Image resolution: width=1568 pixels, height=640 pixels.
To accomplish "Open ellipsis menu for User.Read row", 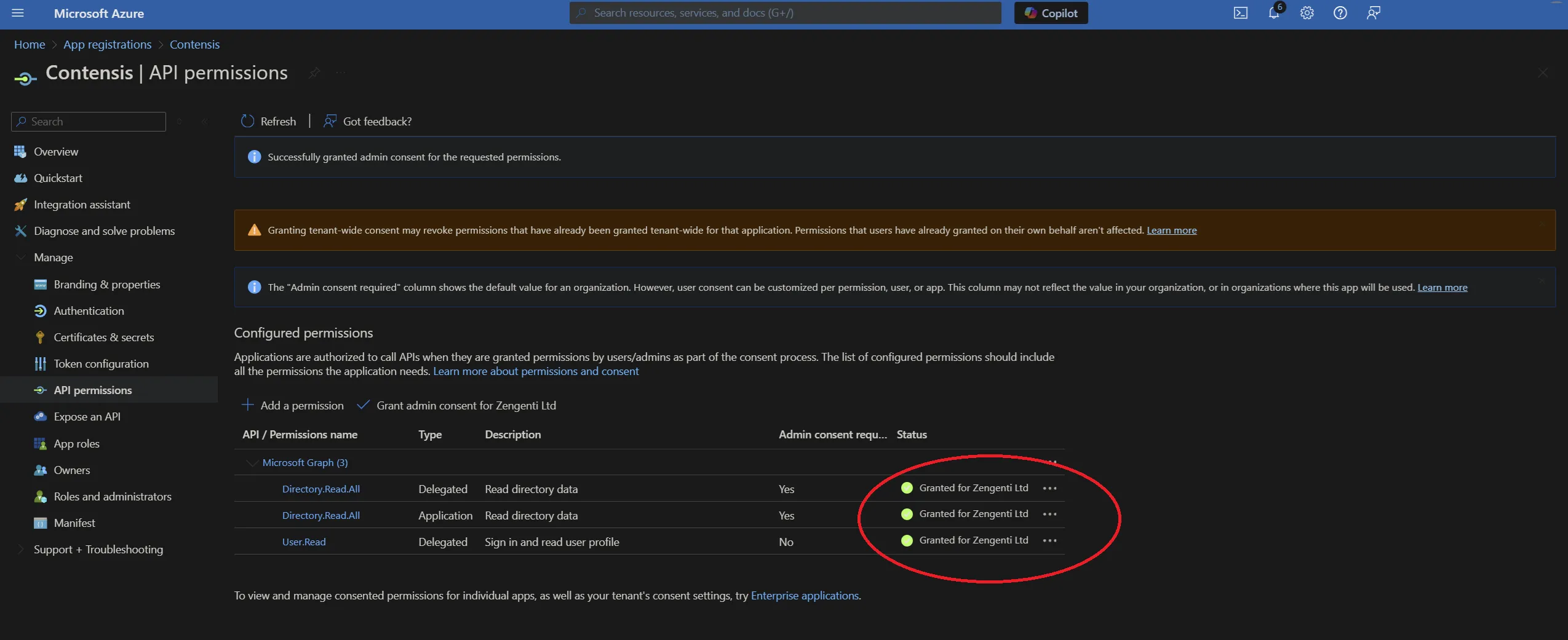I will (x=1049, y=540).
